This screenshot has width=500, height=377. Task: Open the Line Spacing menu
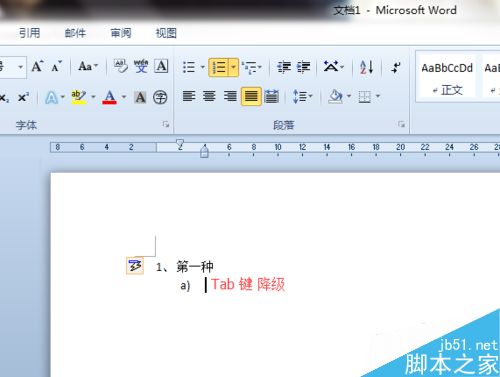[x=302, y=97]
